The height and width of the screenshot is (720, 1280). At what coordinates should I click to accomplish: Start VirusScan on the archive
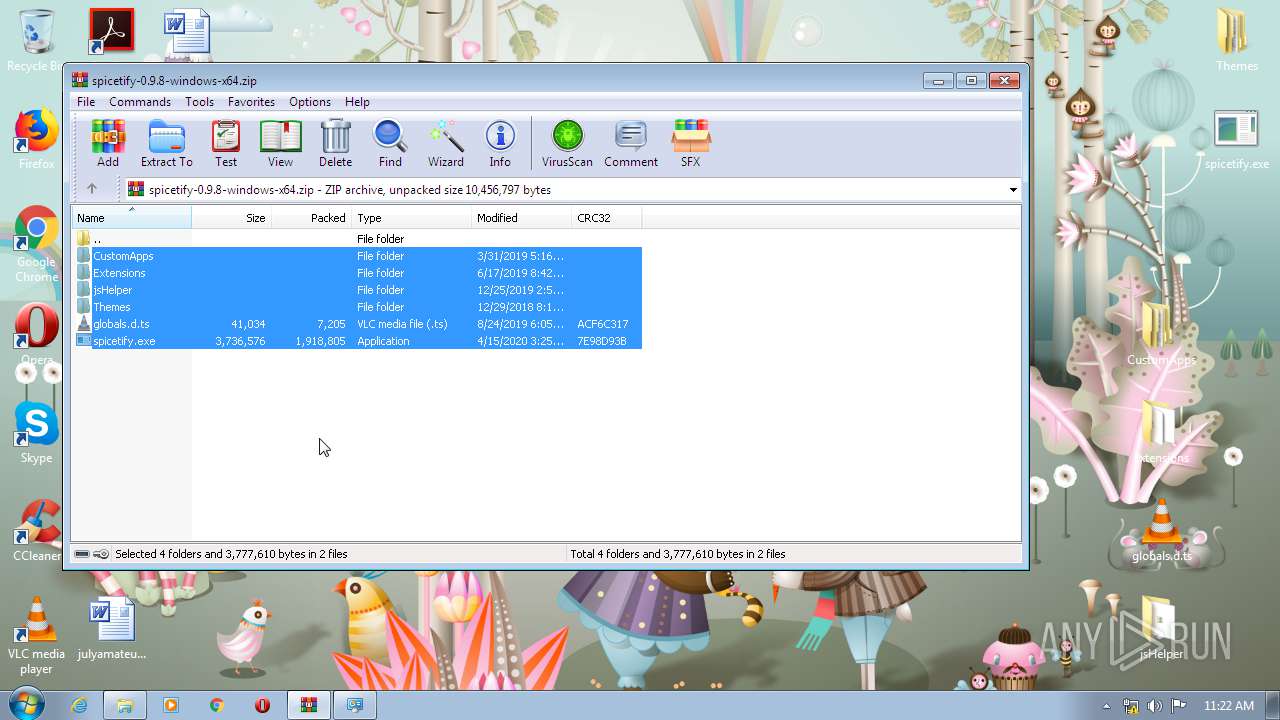coord(567,143)
